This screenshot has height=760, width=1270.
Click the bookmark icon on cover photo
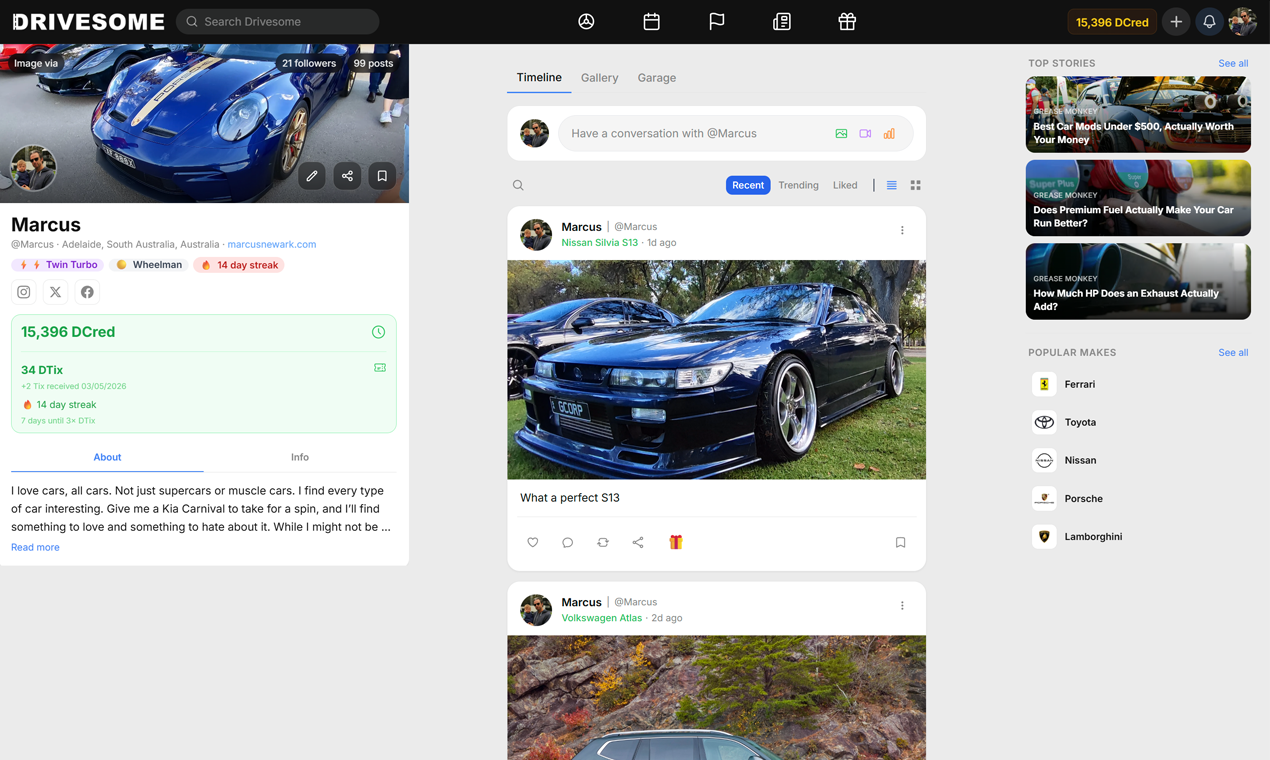pyautogui.click(x=382, y=176)
